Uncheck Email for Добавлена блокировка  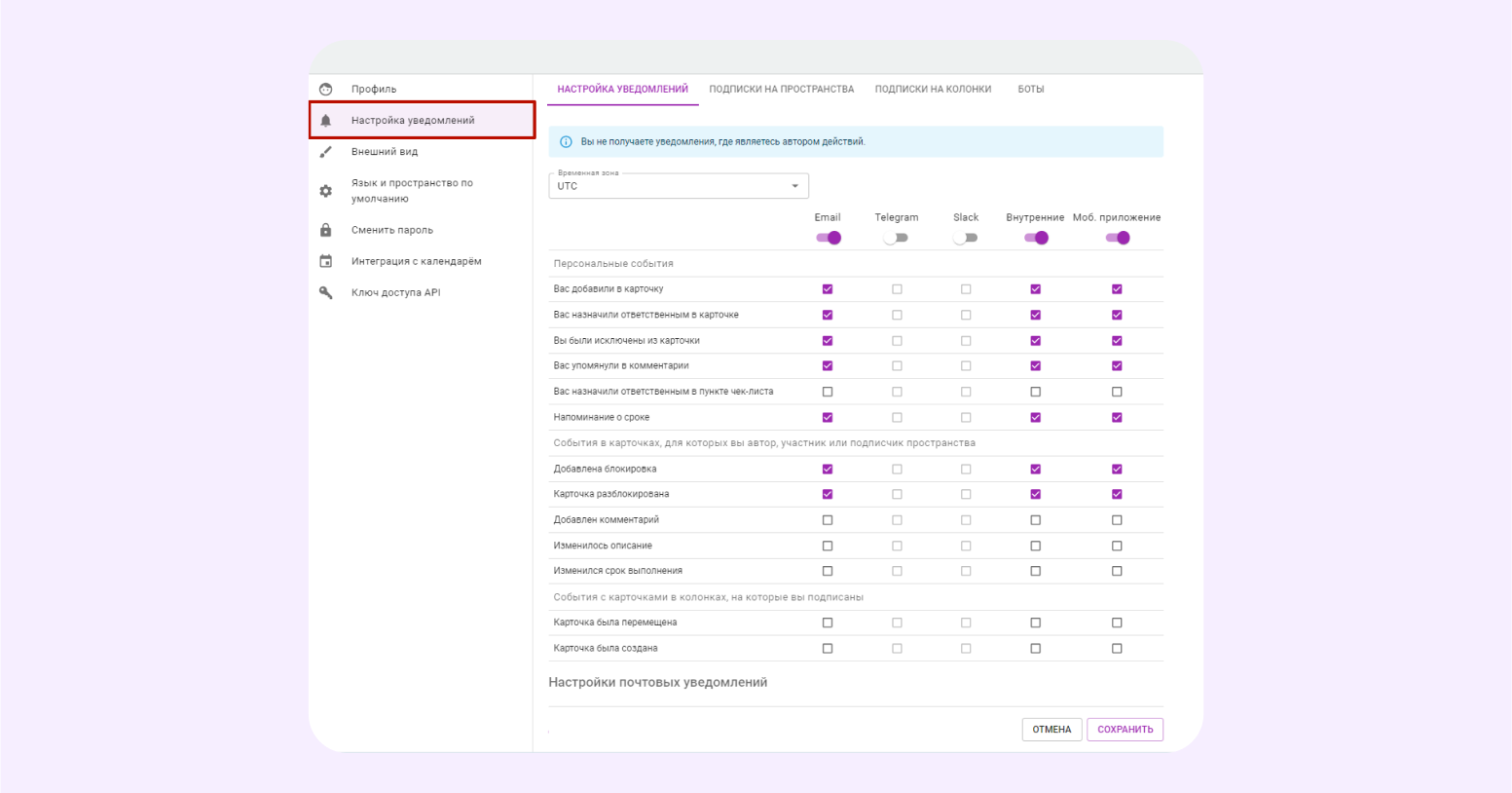click(828, 469)
